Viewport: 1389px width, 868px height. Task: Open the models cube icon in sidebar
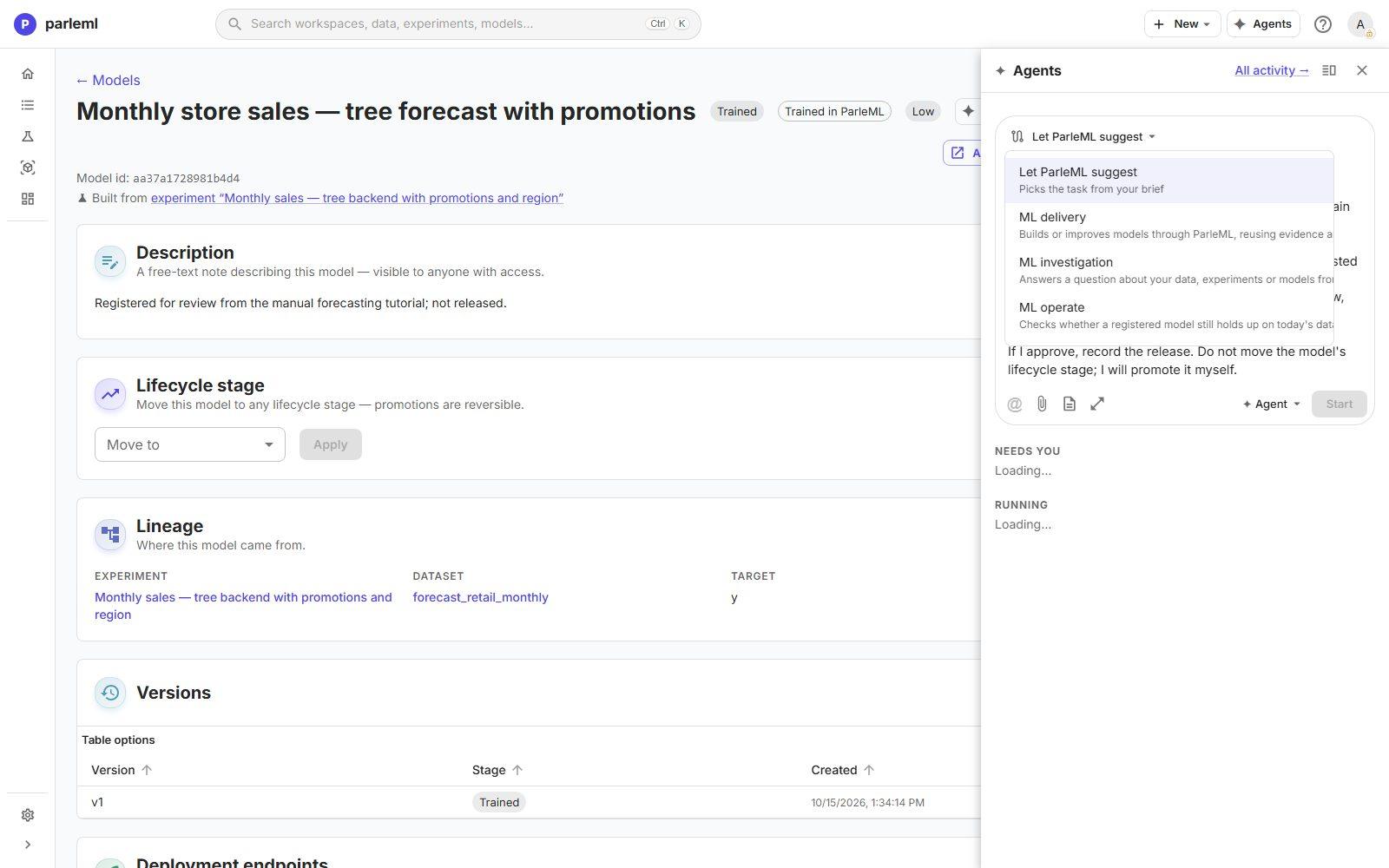click(28, 168)
